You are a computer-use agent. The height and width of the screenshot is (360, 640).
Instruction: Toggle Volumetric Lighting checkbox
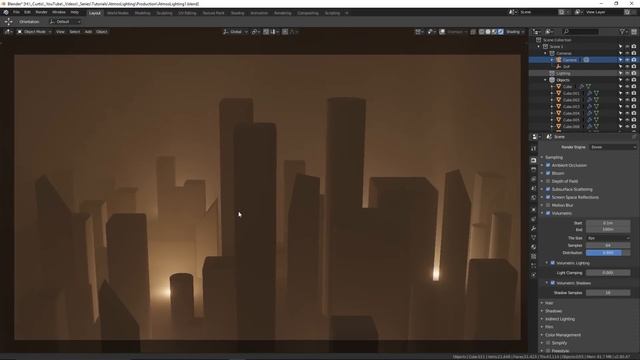(x=553, y=263)
